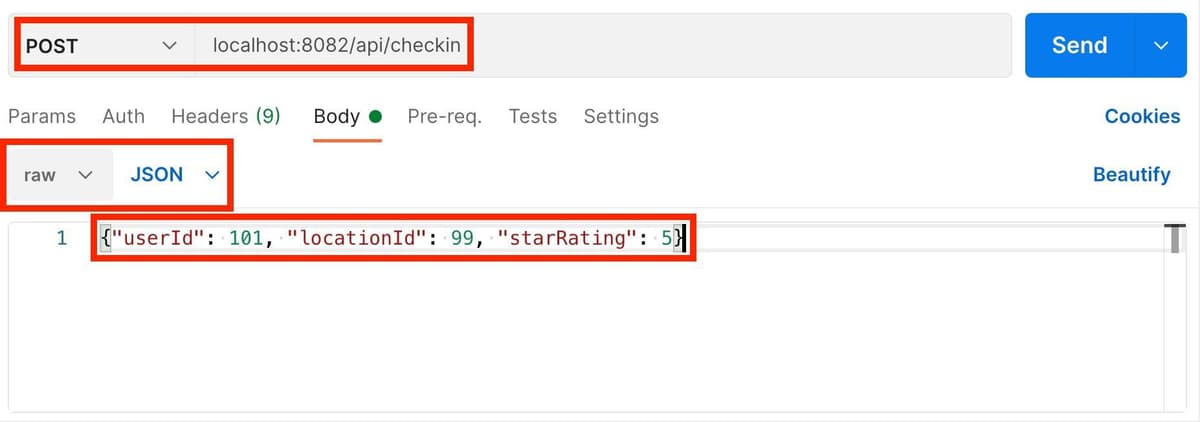
Task: Open the Auth tab
Action: [x=123, y=116]
